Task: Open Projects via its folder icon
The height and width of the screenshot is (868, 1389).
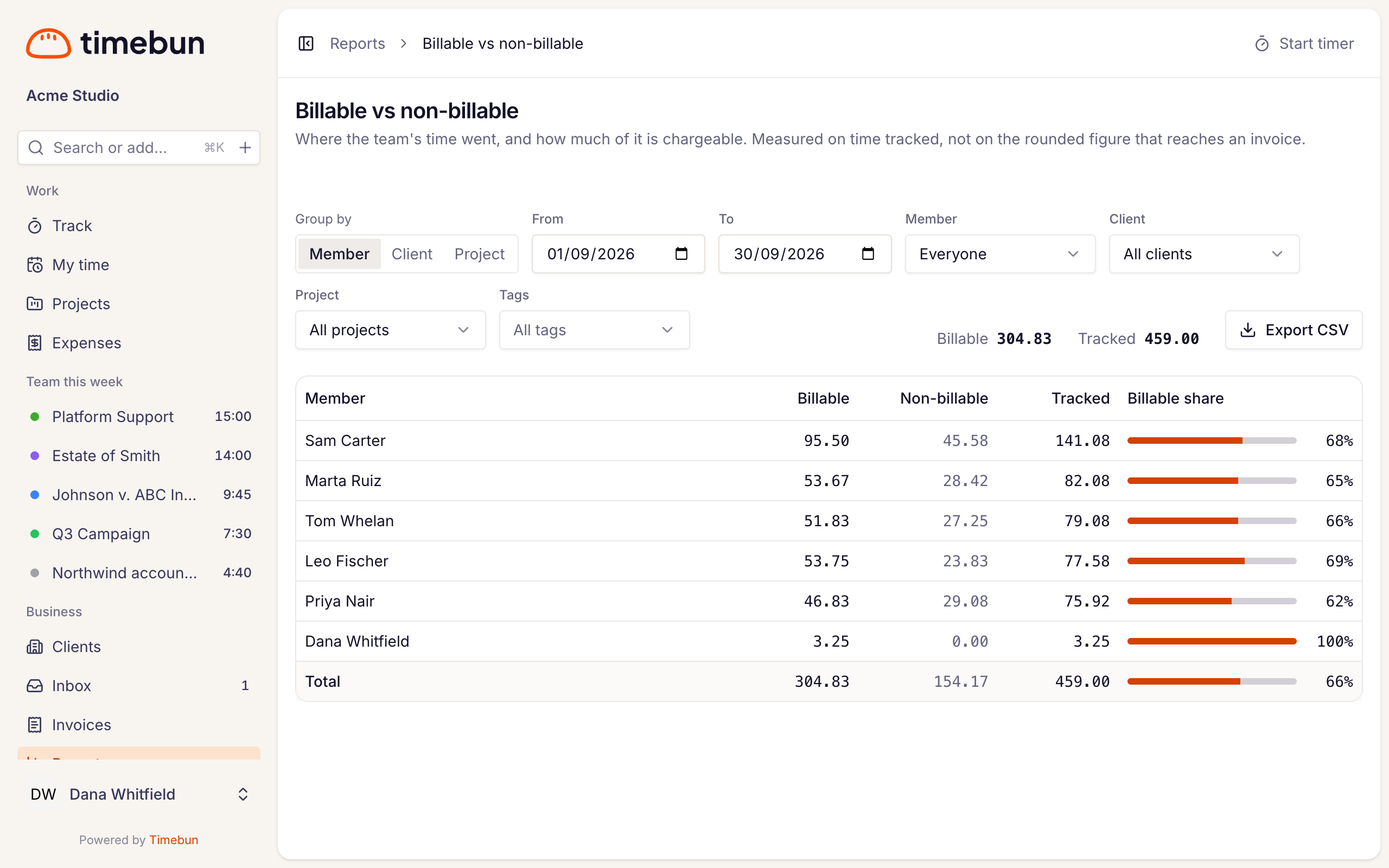Action: pos(34,304)
